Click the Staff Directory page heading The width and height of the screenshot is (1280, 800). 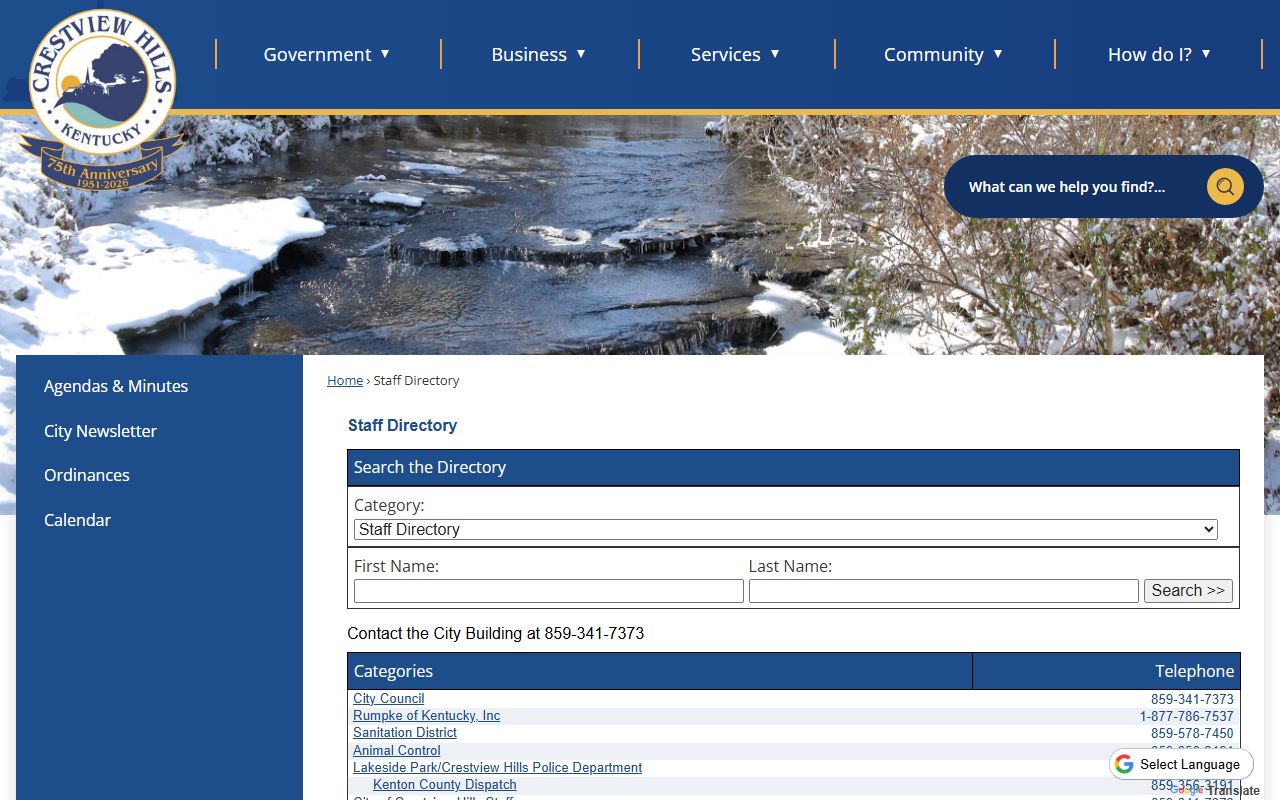click(402, 425)
